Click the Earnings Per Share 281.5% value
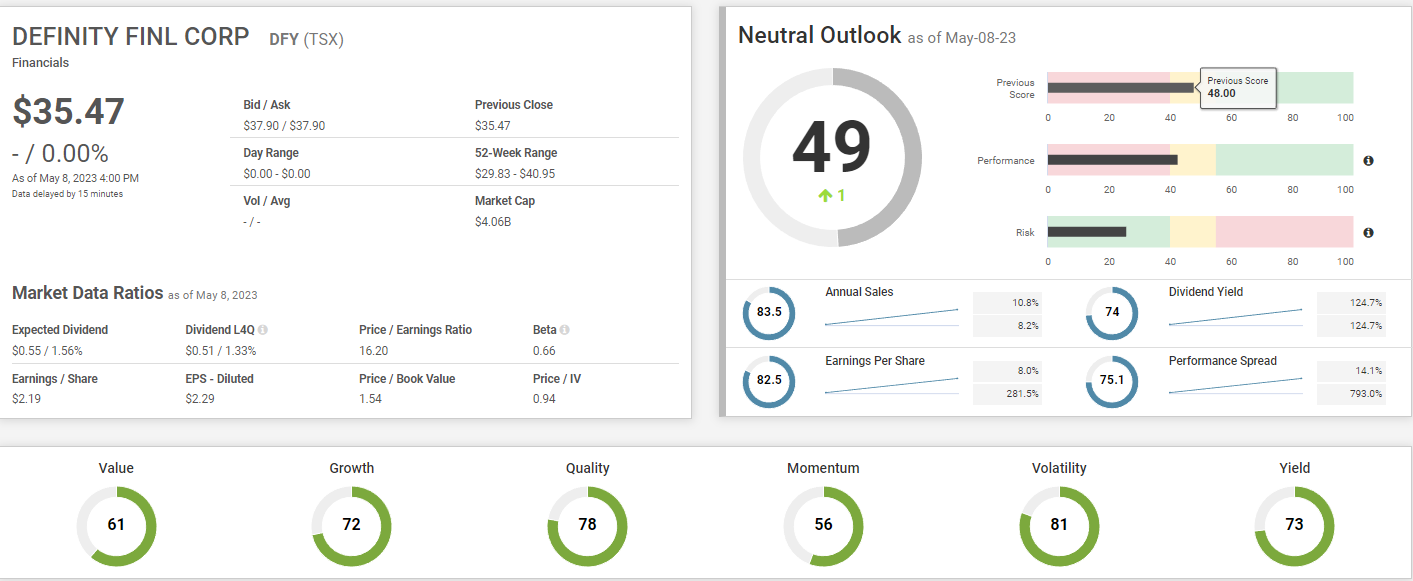This screenshot has height=581, width=1413. coord(1022,394)
